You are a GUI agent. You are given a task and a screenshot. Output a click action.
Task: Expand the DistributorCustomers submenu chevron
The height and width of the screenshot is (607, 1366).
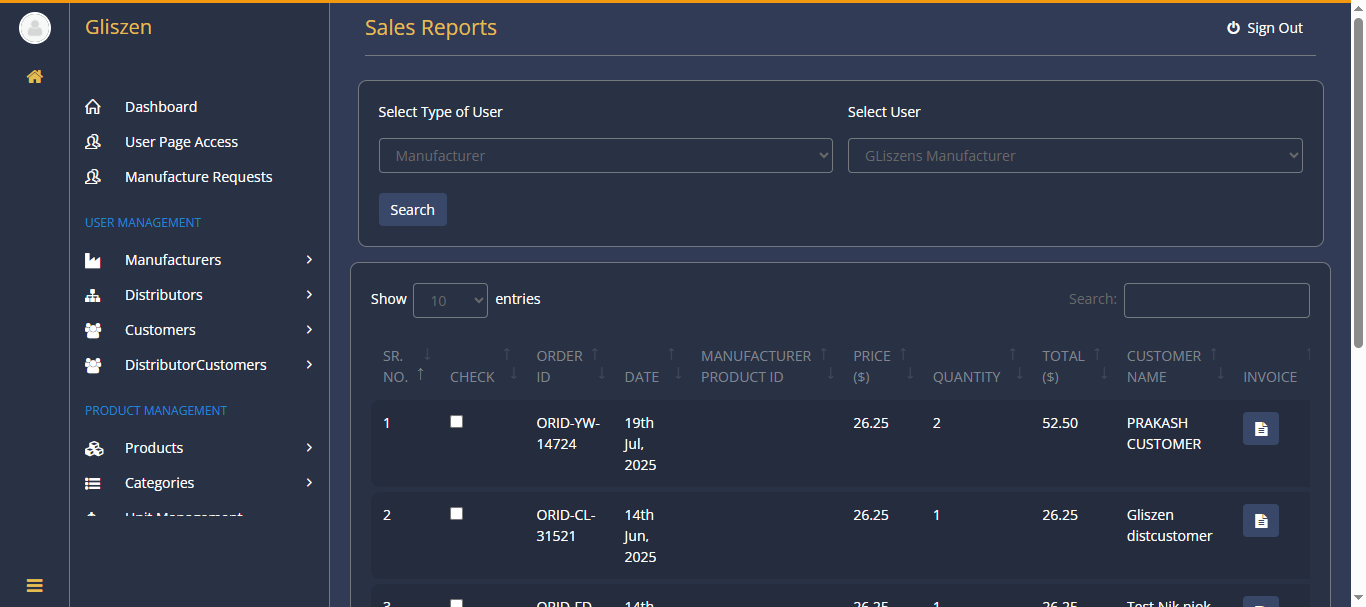coord(309,365)
